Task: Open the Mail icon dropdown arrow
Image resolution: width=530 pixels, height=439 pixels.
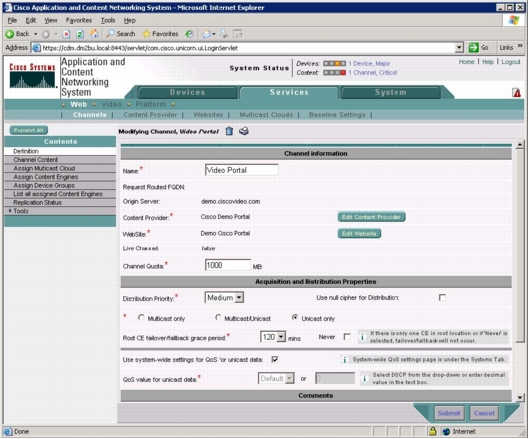Action: pos(214,34)
